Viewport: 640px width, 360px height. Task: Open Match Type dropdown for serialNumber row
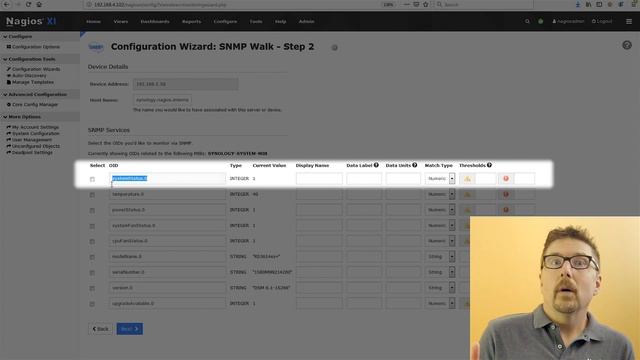tap(440, 272)
